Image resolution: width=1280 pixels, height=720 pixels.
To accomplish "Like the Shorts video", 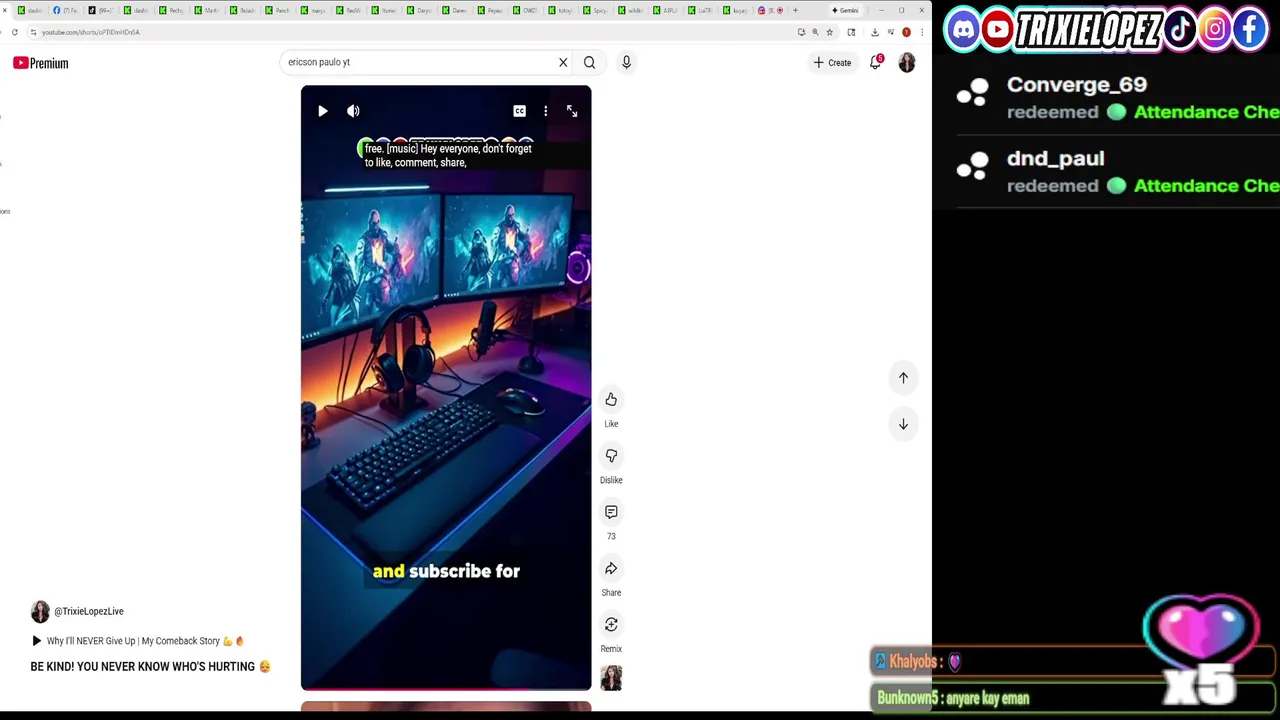I will (611, 400).
